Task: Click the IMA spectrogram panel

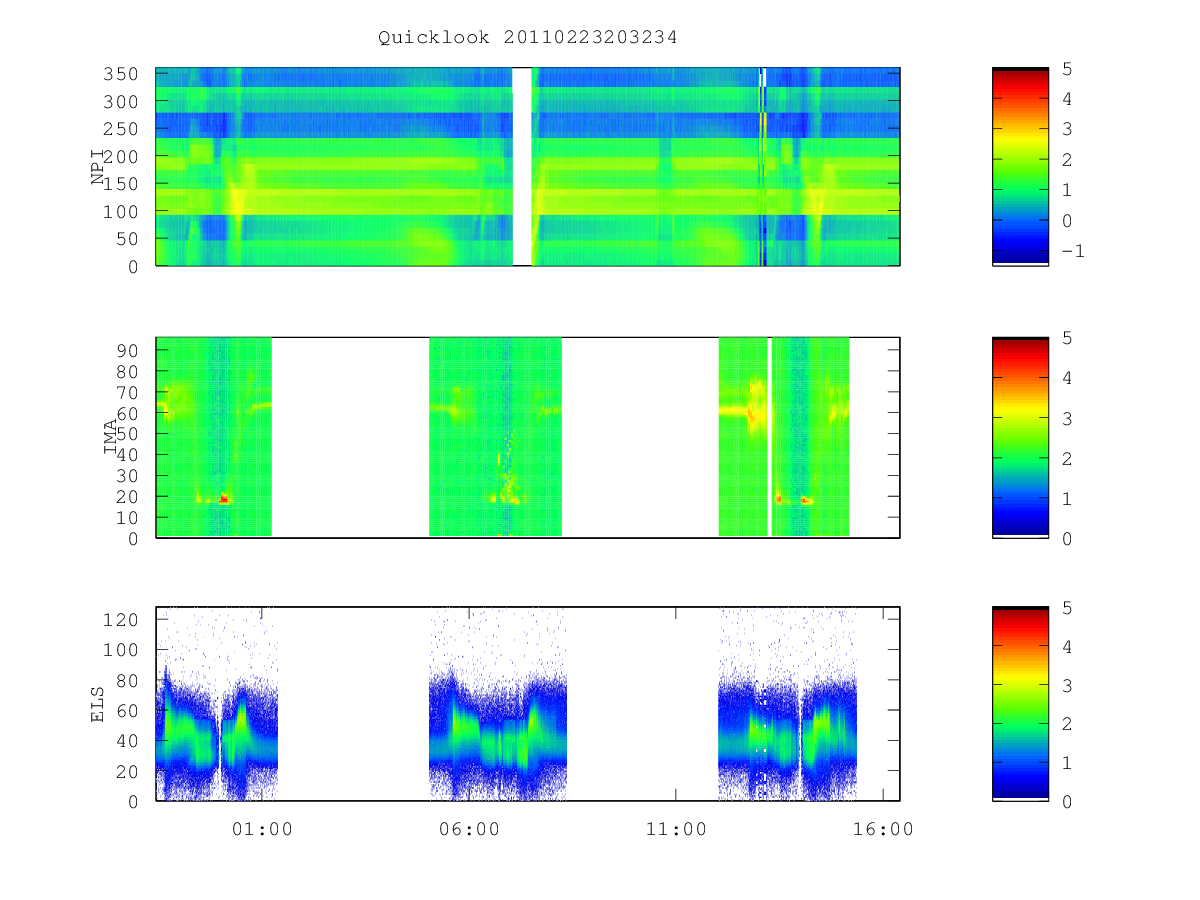Action: click(528, 437)
